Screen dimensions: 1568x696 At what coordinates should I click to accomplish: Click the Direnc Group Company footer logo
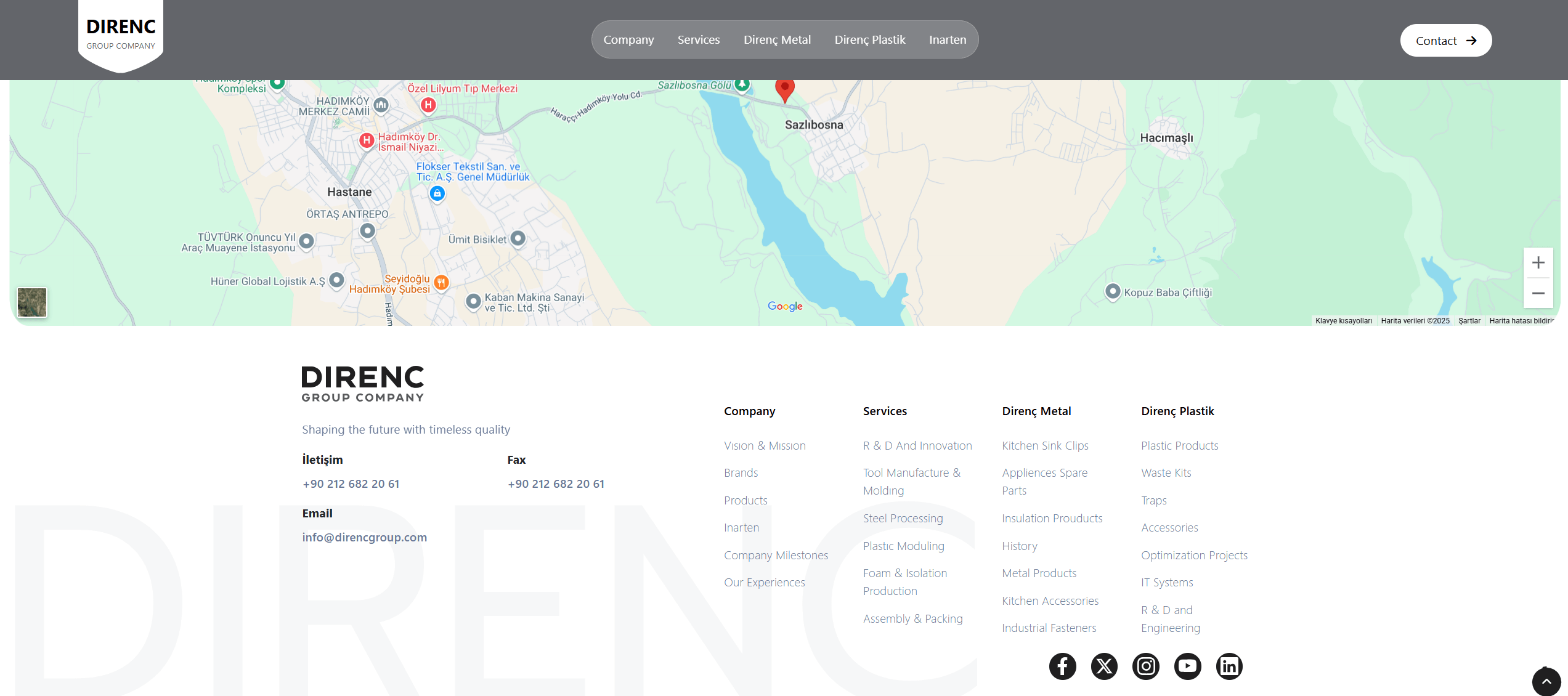363,384
